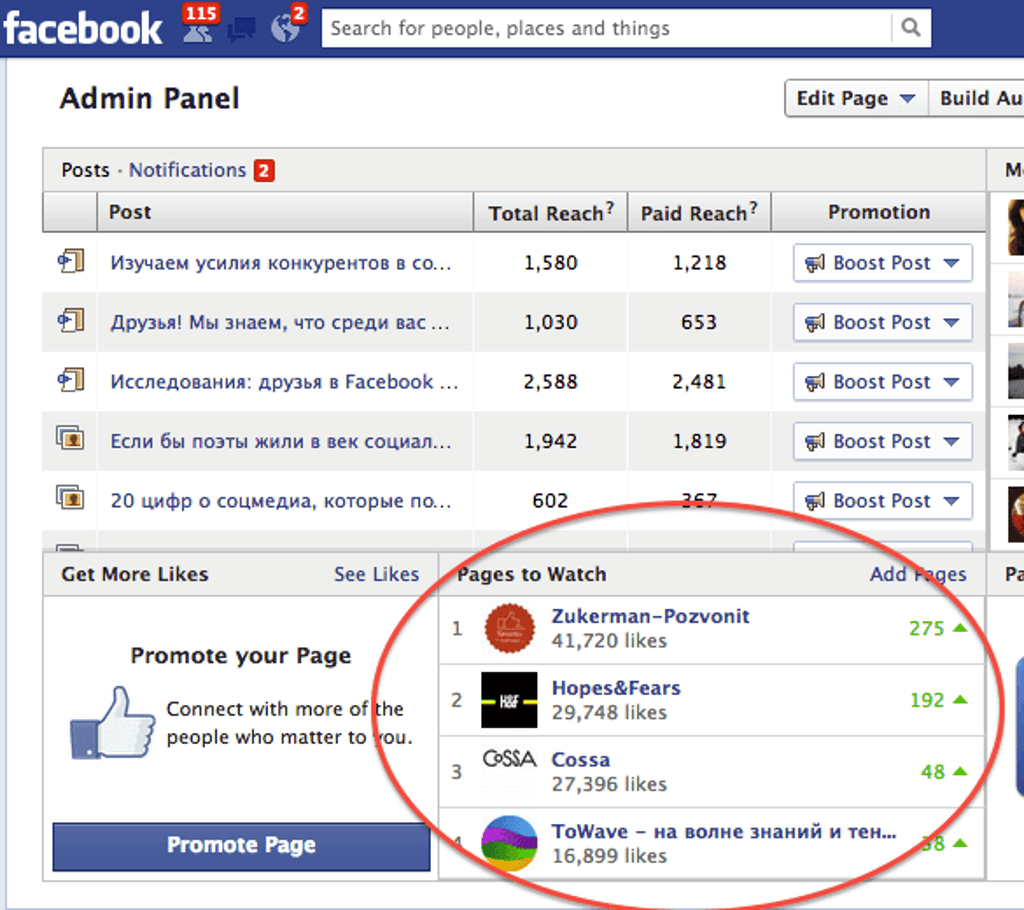Image resolution: width=1024 pixels, height=910 pixels.
Task: Open post "Изучаем усилия конкурентов в со..."
Action: (281, 263)
